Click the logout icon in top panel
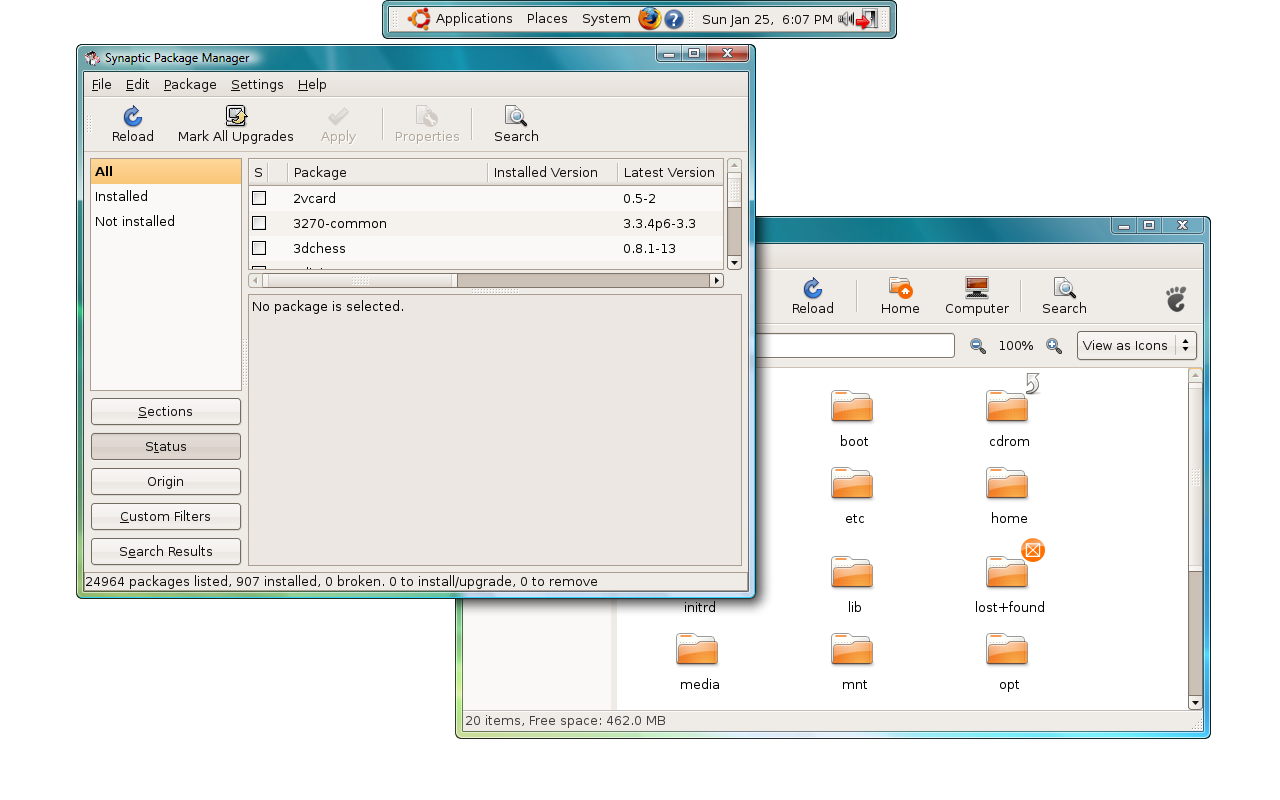The height and width of the screenshot is (800, 1280). coord(867,19)
